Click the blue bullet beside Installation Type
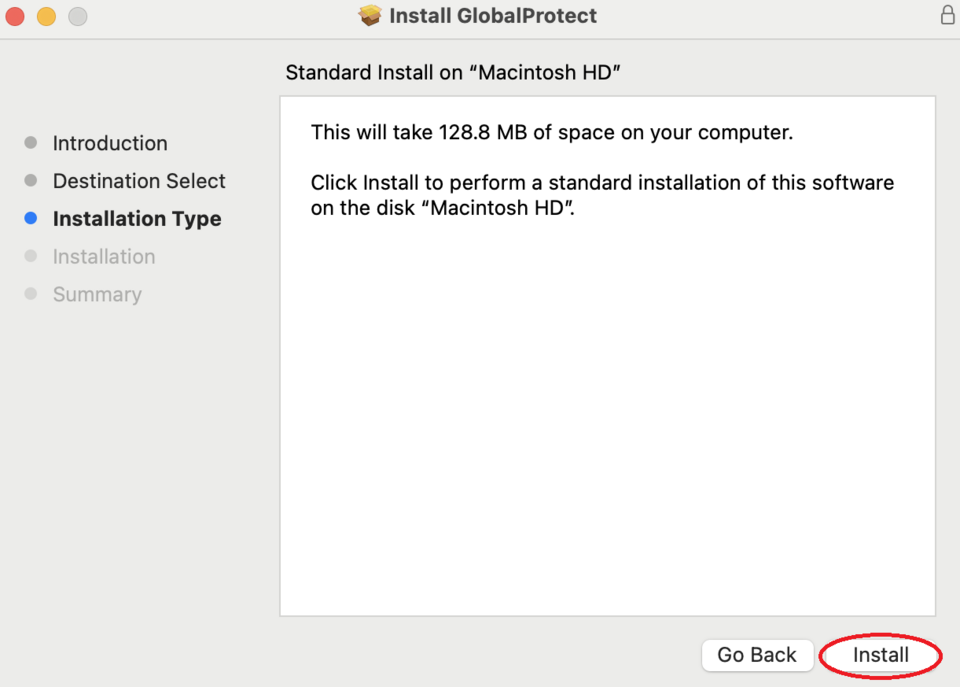 [31, 219]
